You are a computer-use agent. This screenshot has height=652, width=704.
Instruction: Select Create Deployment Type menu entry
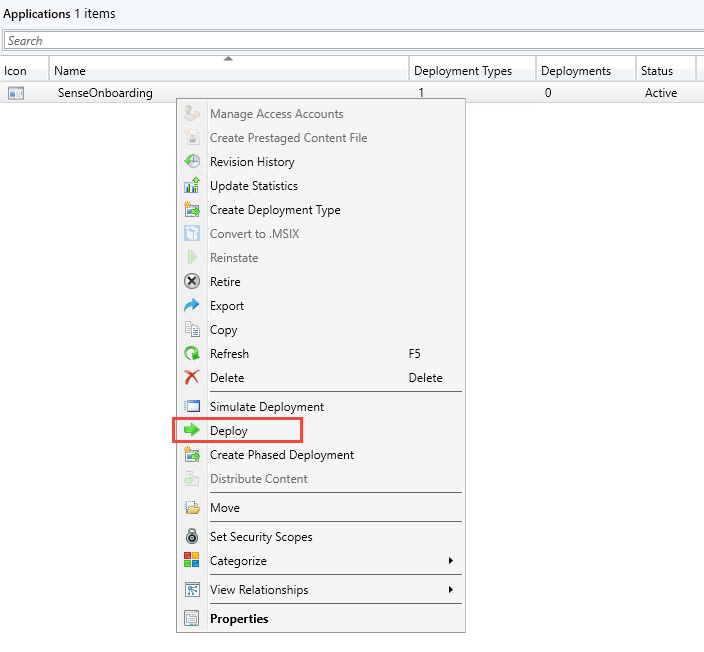275,210
